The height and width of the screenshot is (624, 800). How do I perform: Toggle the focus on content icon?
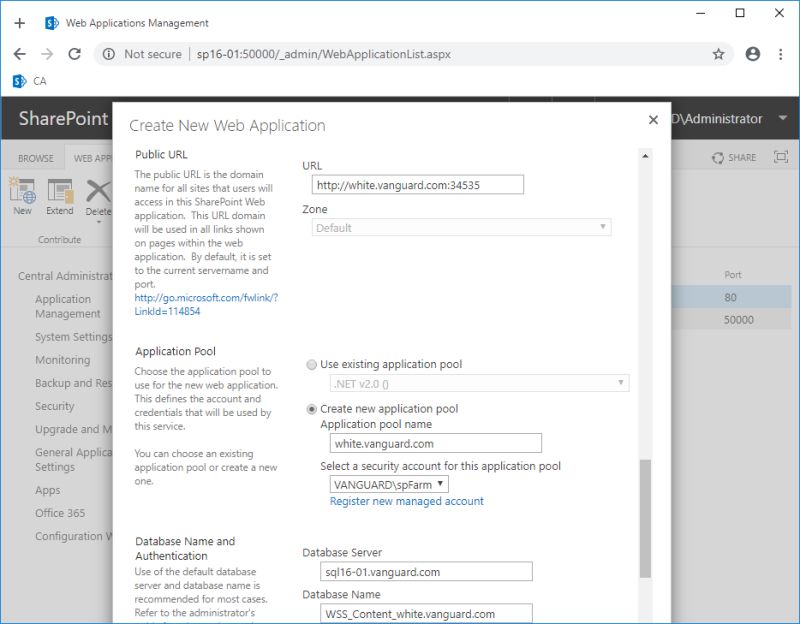781,157
